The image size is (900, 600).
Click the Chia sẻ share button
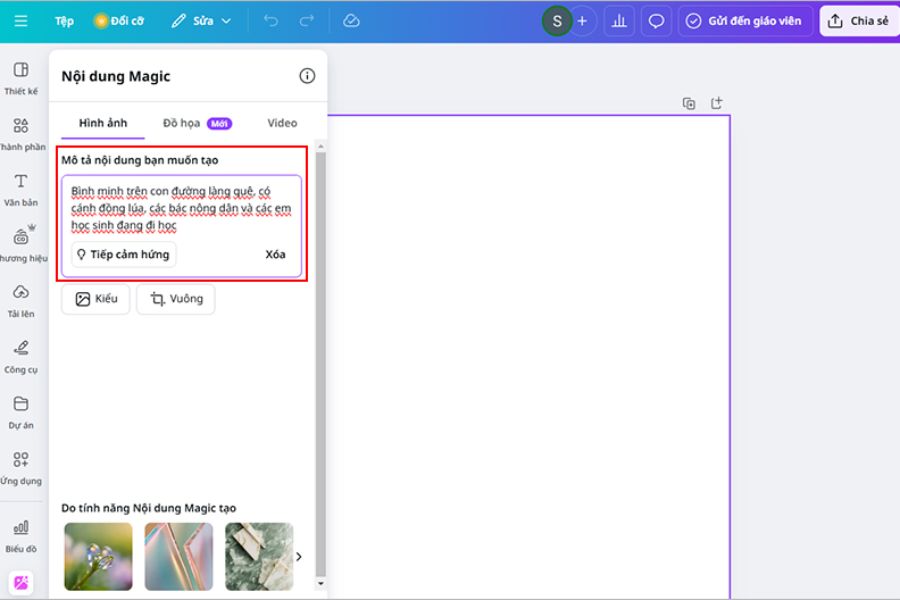click(x=859, y=21)
